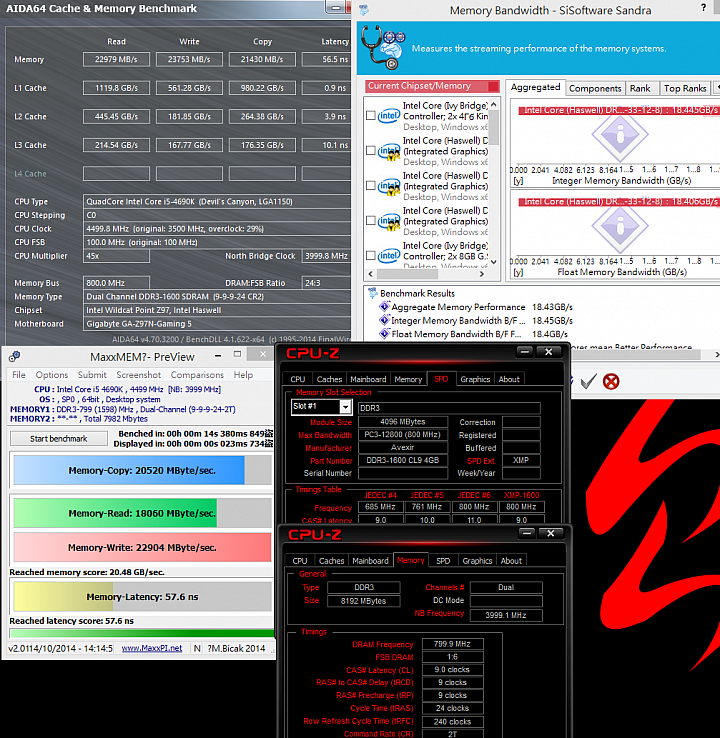Check the Ivy Bridge 2x 8GB entry

pos(371,255)
